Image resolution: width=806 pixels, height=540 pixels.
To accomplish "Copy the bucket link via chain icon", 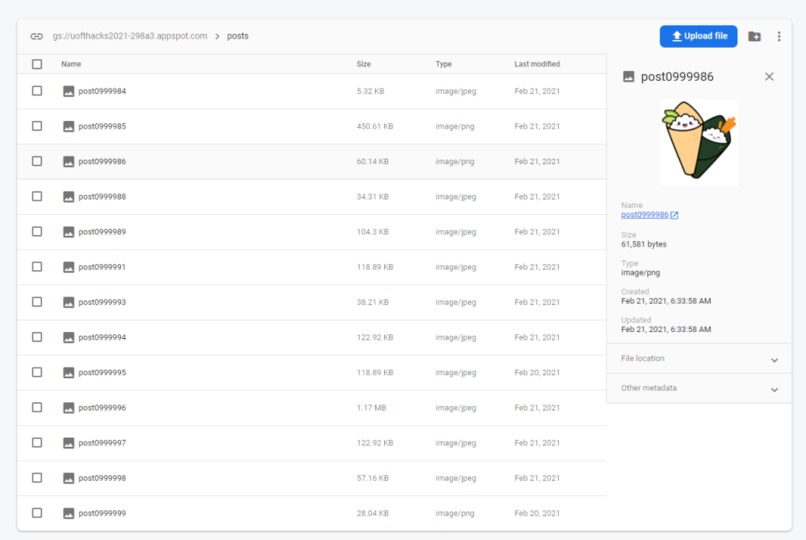I will [x=36, y=36].
